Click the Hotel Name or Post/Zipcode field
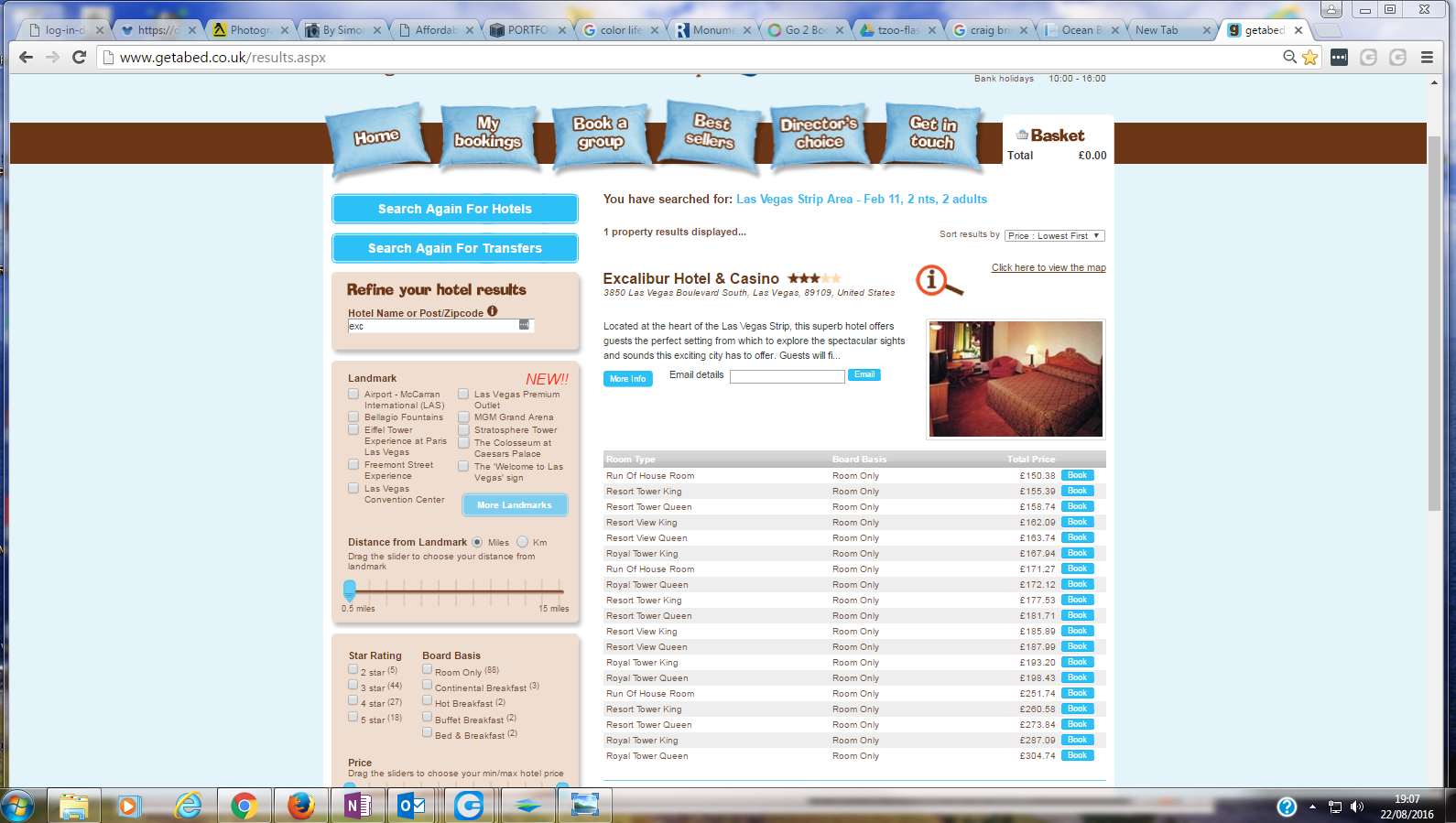Viewport: 1456px width, 823px height. (x=440, y=326)
